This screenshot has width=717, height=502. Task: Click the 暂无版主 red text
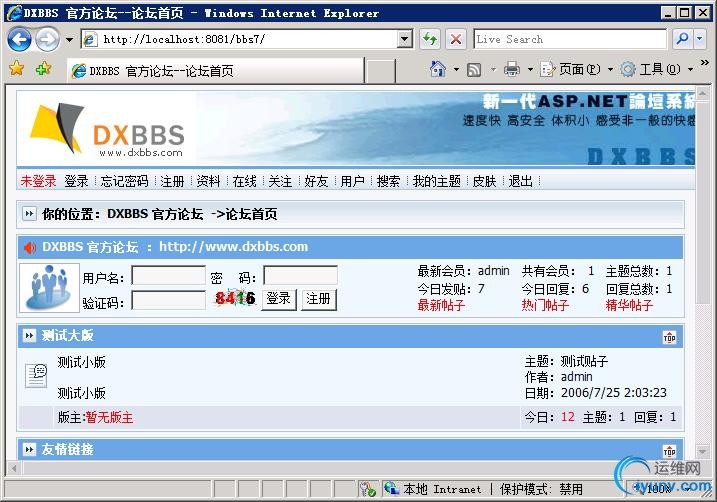tap(109, 417)
